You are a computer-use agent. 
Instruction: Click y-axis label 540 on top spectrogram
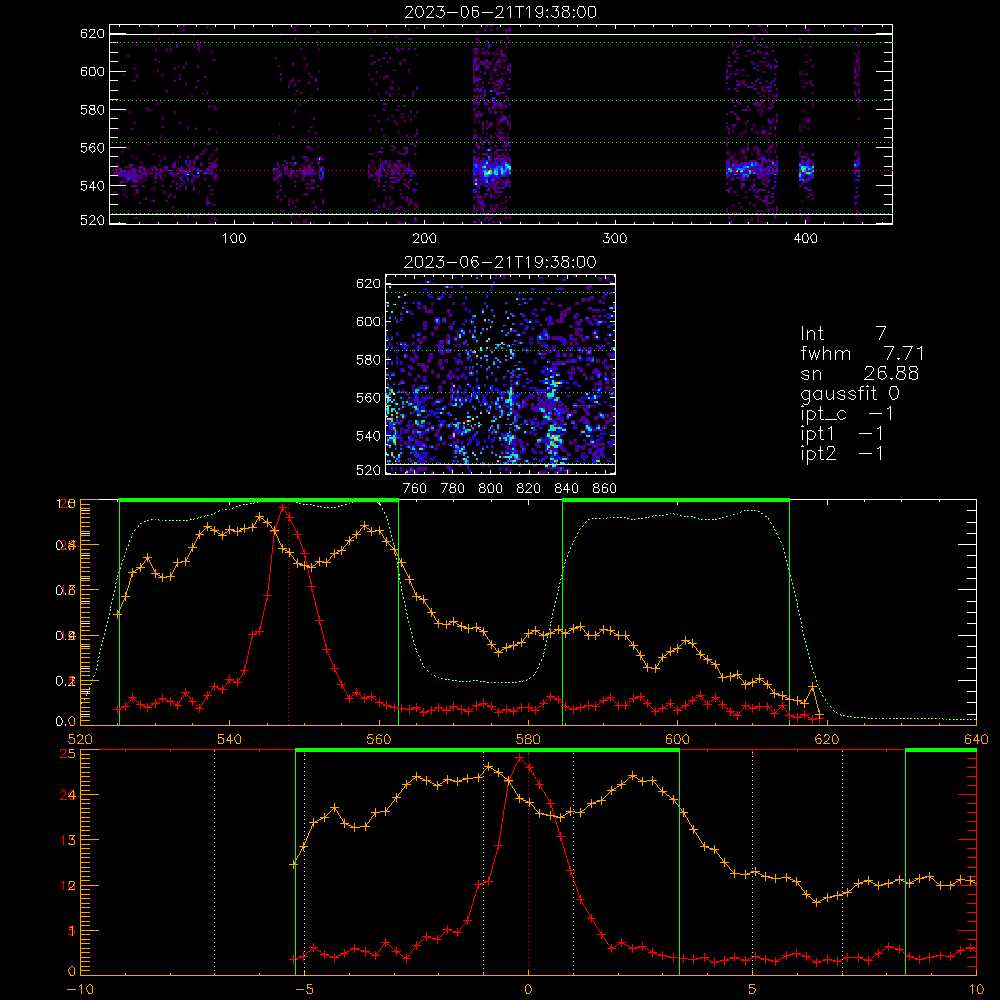pyautogui.click(x=92, y=186)
